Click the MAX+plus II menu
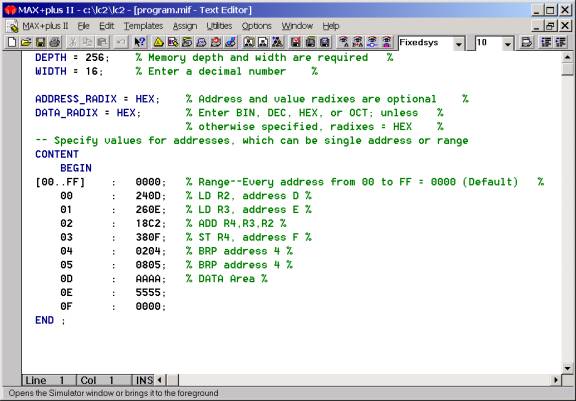 tap(45, 26)
